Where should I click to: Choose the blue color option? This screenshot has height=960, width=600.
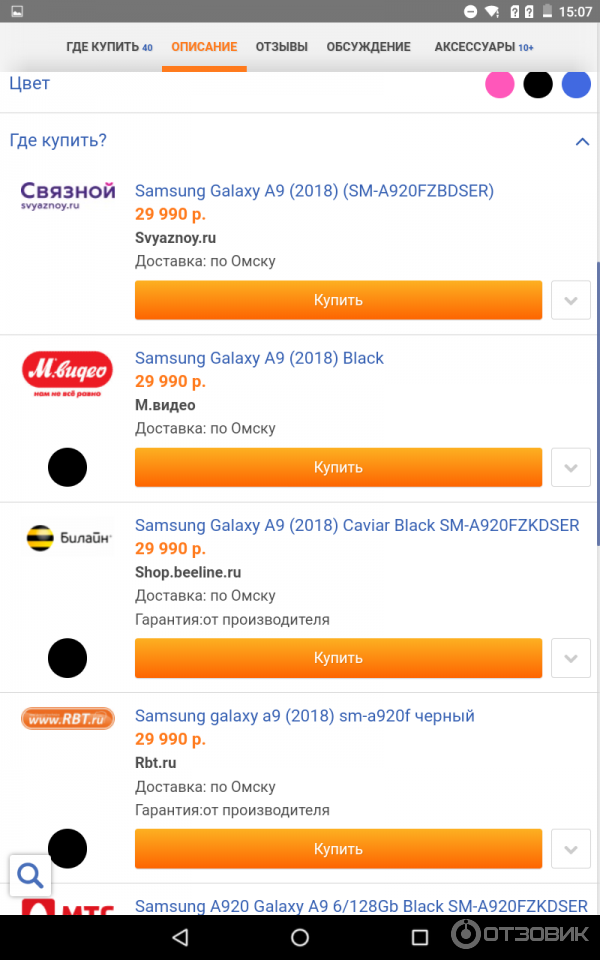point(576,84)
